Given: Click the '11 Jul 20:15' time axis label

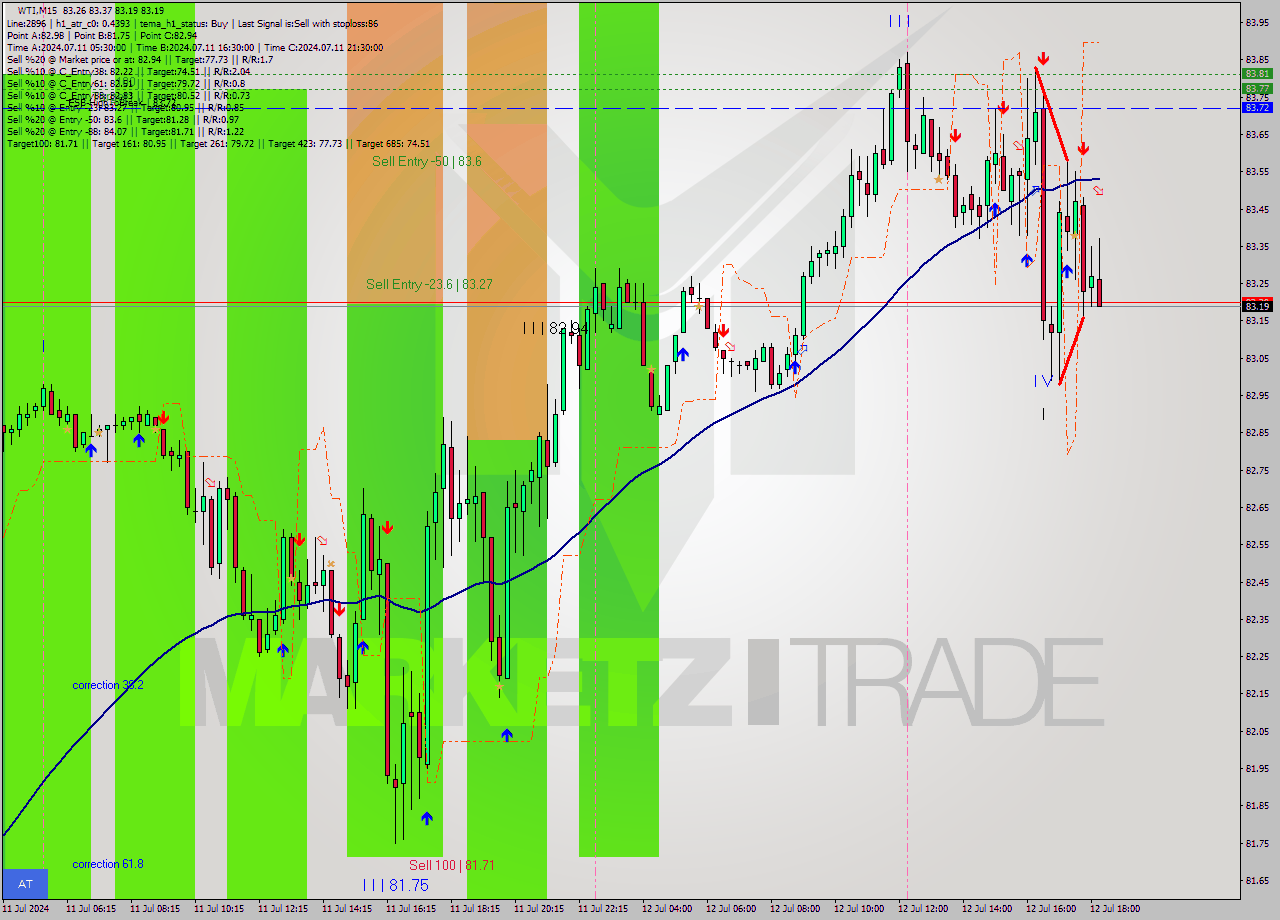Looking at the screenshot, I should pos(539,909).
